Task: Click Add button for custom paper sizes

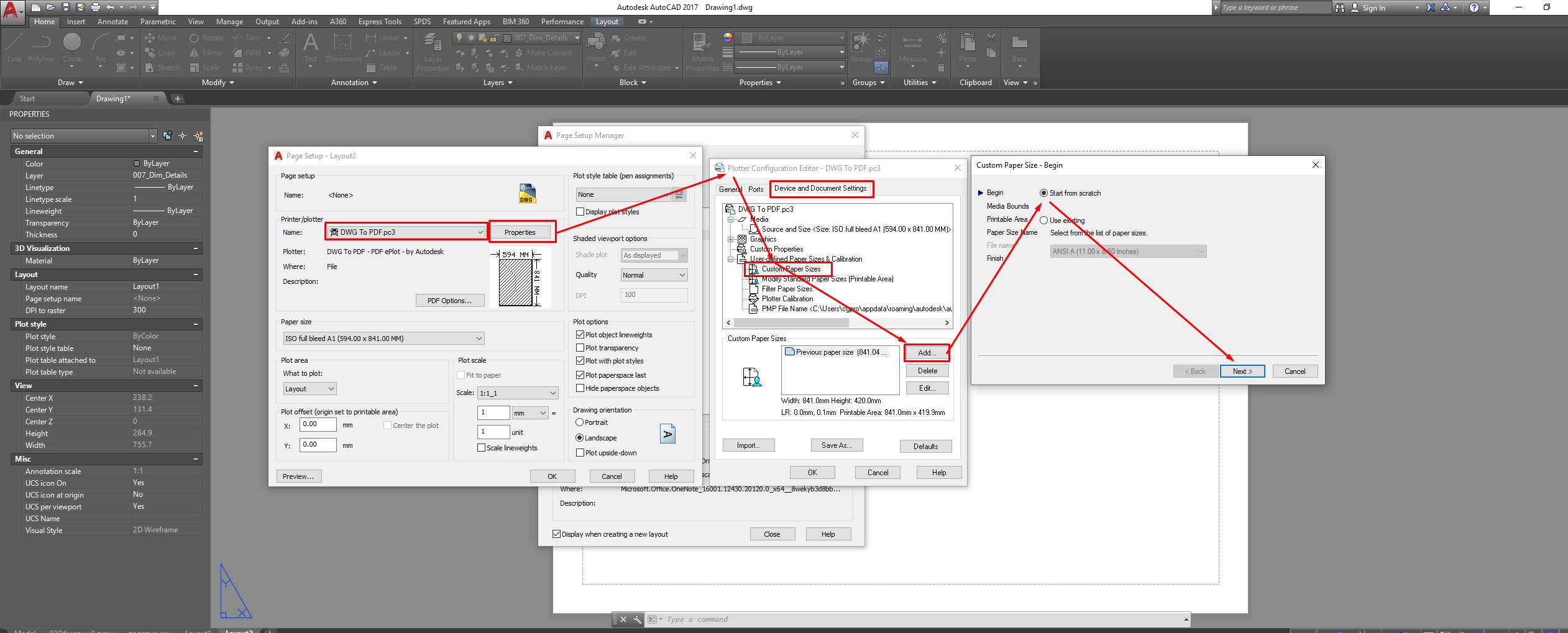Action: (x=927, y=353)
